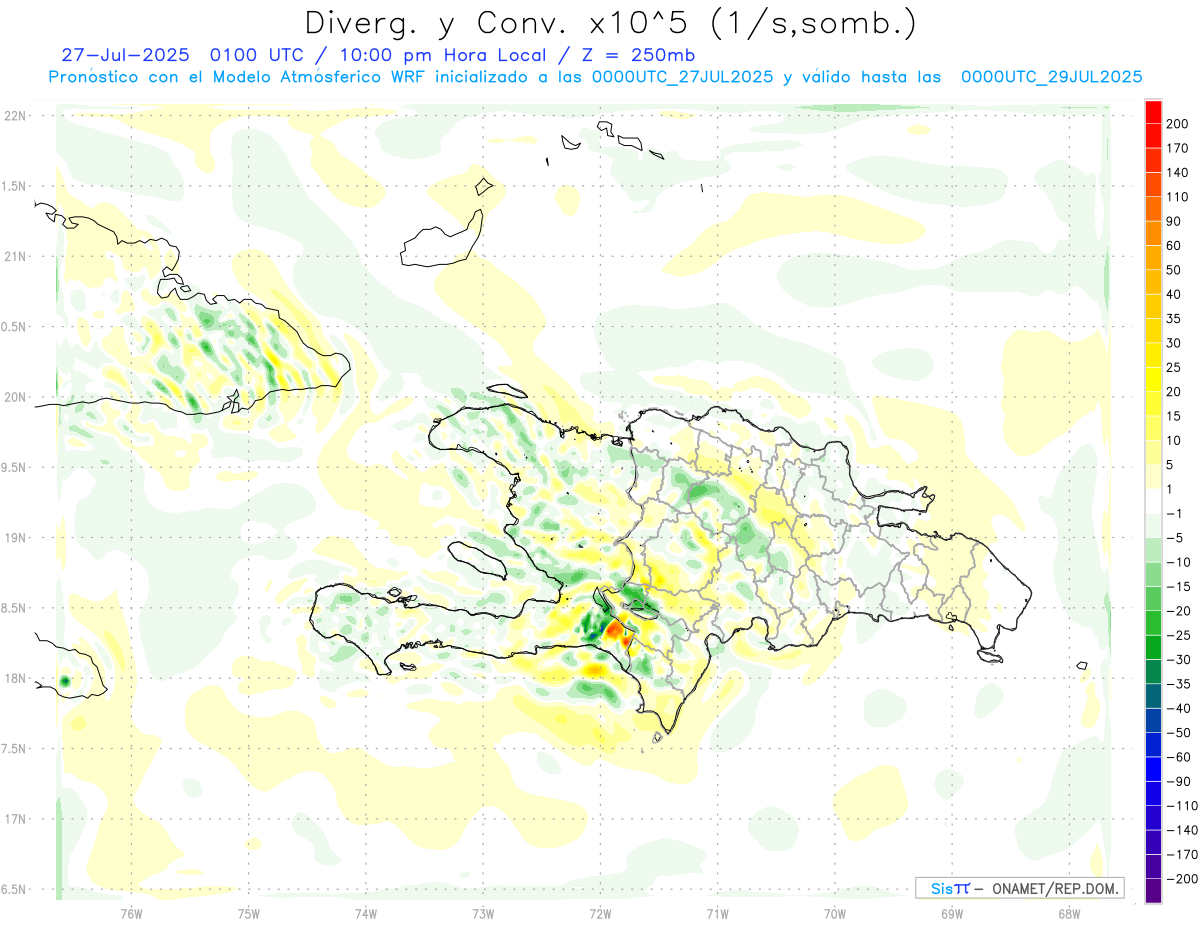Click legend value '200' at scale top
The width and height of the screenshot is (1200, 927).
click(x=1179, y=123)
